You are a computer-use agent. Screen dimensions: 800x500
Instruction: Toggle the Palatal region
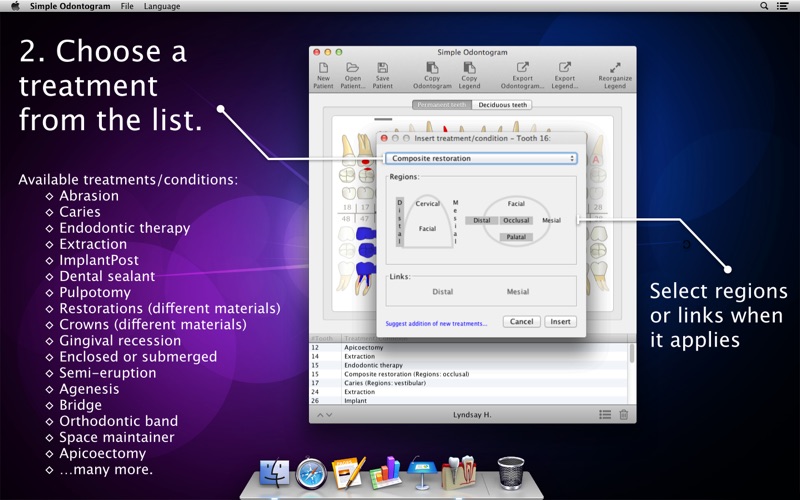click(x=516, y=237)
